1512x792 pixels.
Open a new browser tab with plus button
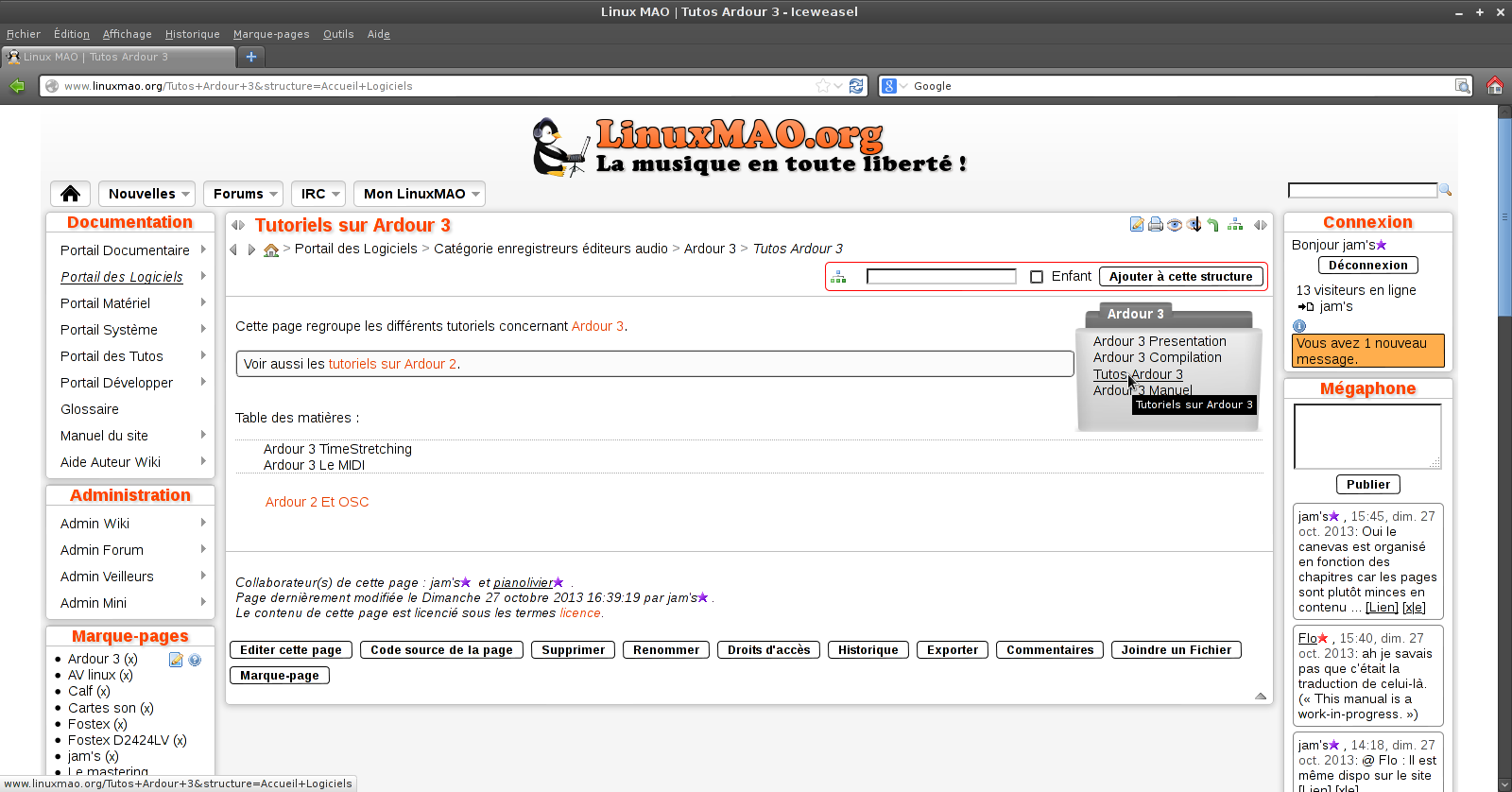pyautogui.click(x=251, y=57)
